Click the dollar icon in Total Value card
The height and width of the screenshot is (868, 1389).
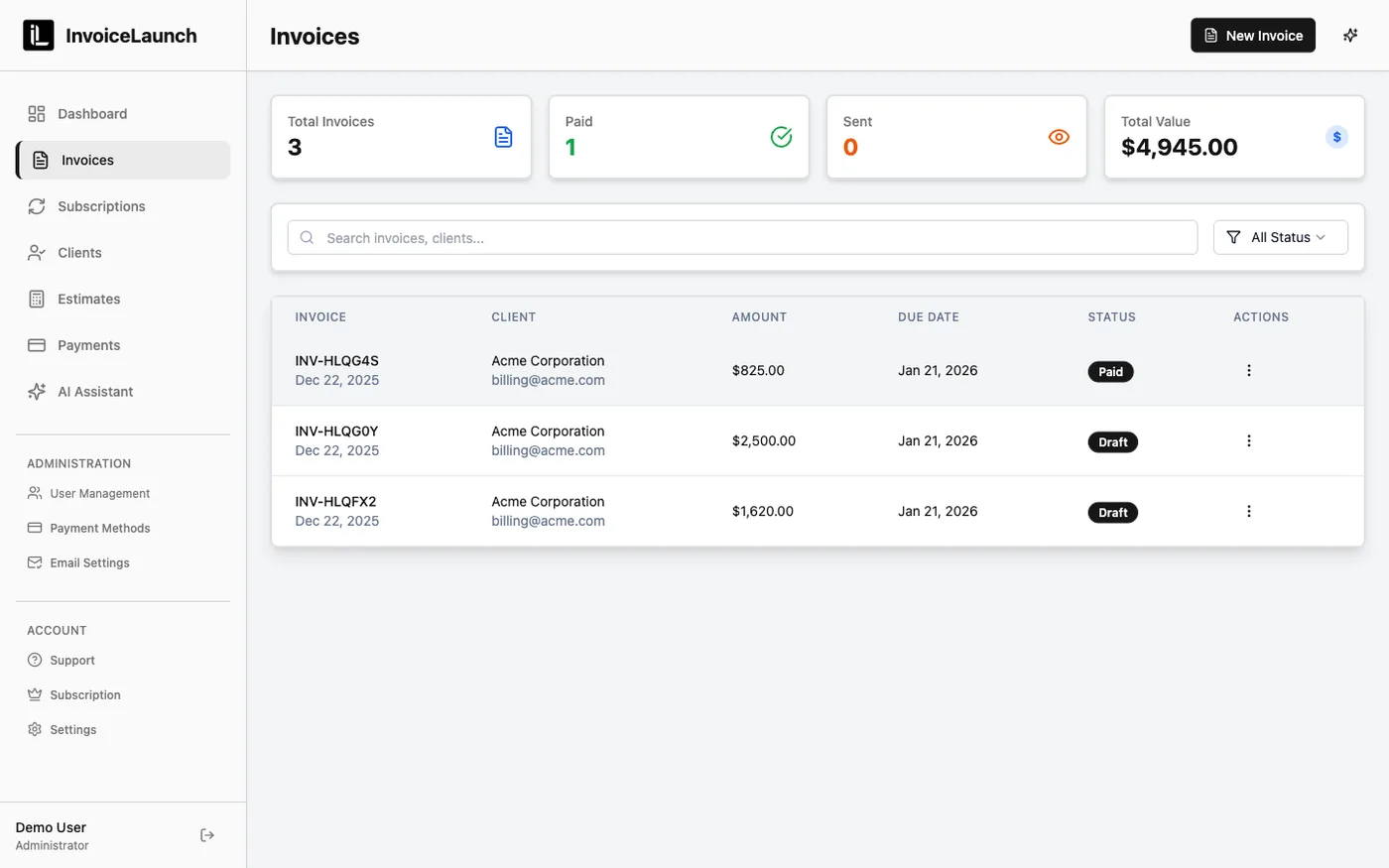(x=1336, y=137)
